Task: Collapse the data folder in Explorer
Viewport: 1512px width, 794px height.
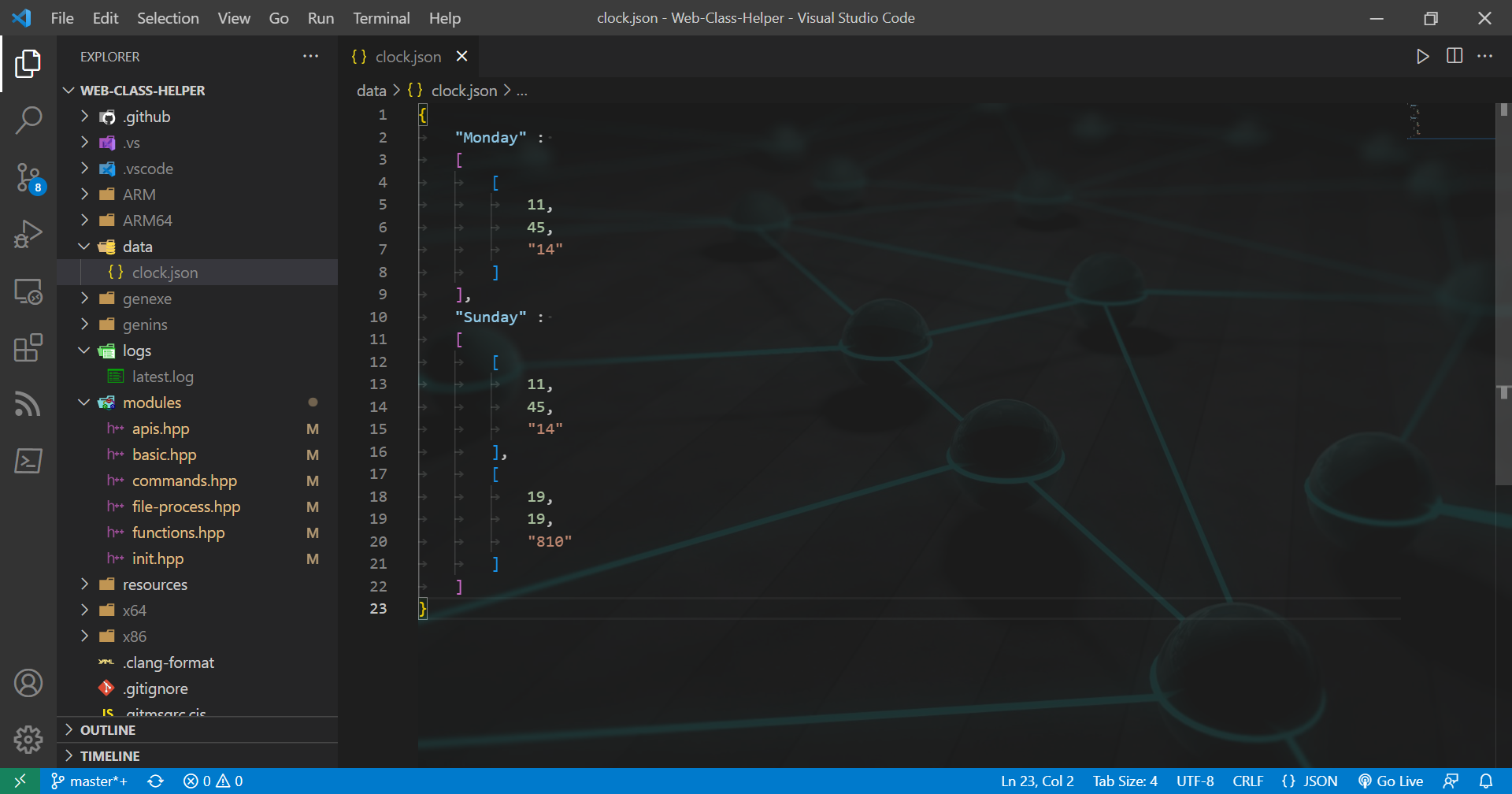Action: tap(84, 246)
